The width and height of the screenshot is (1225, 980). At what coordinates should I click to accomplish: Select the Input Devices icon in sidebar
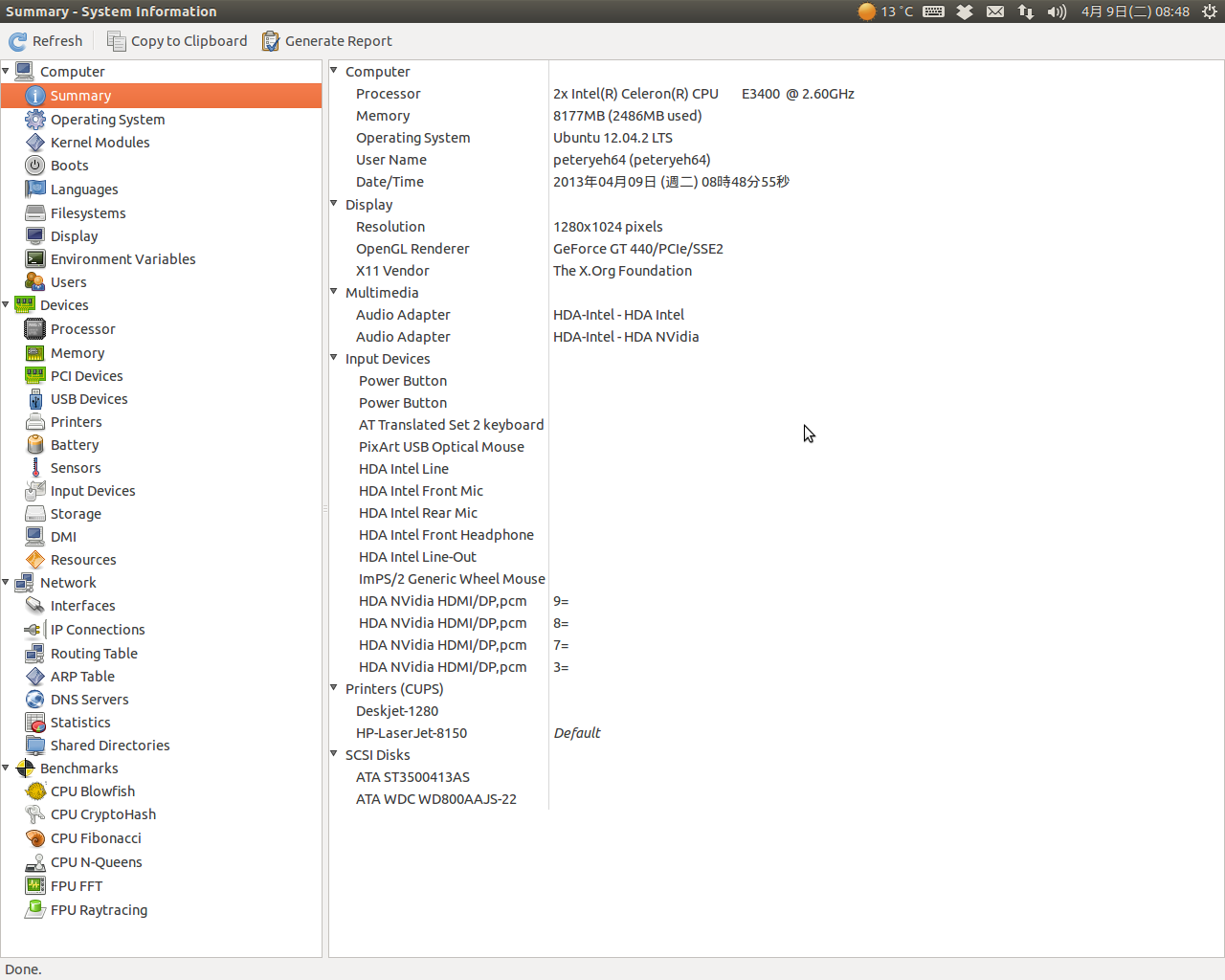(x=35, y=491)
